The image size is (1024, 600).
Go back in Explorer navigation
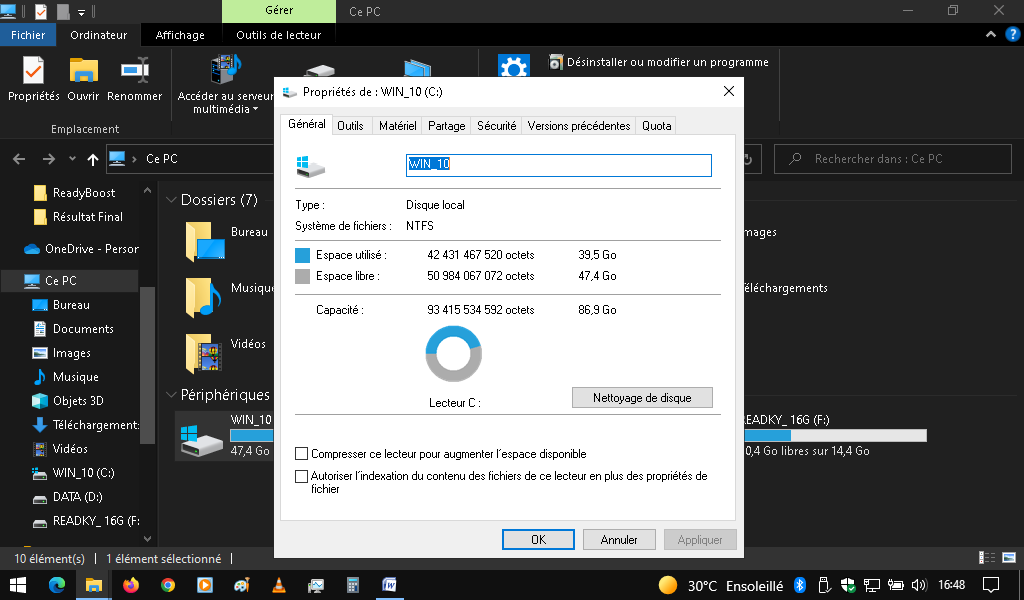pos(19,159)
